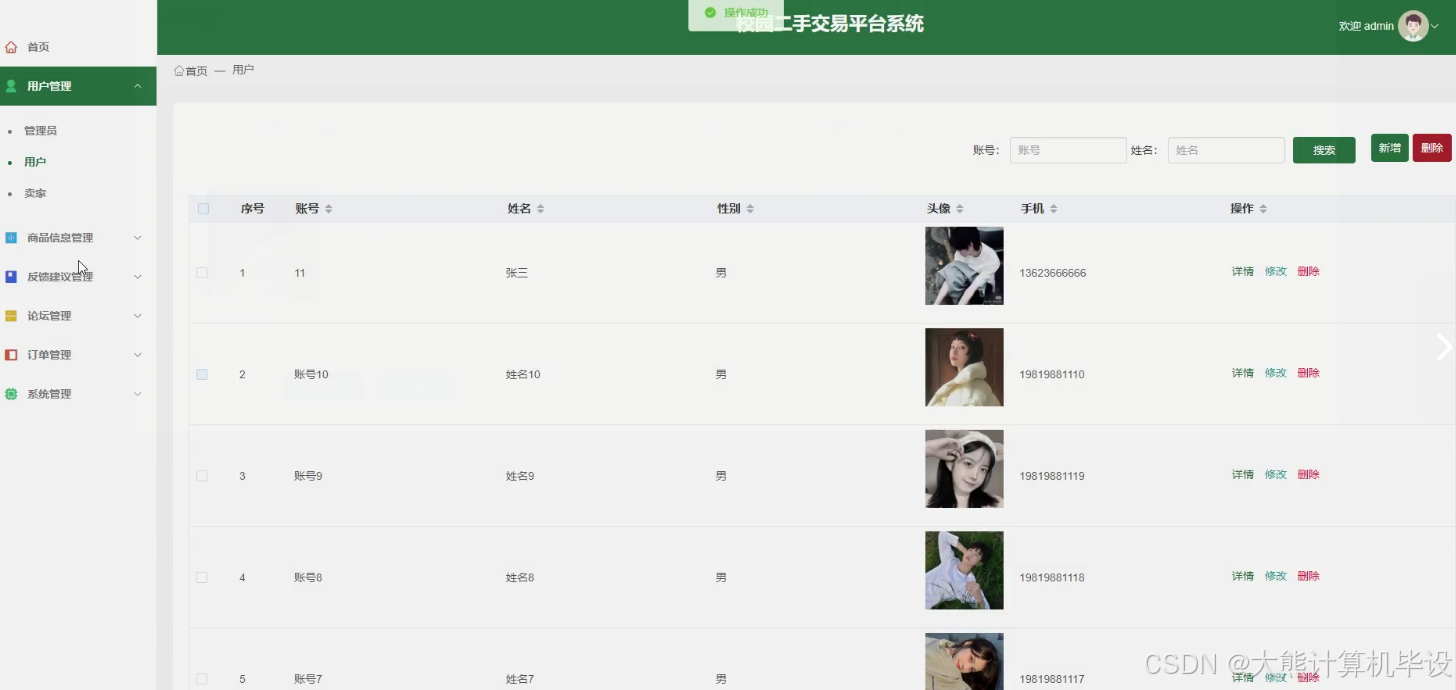The image size is (1456, 690).
Task: Sort by 账号 column arrows
Action: pos(328,209)
